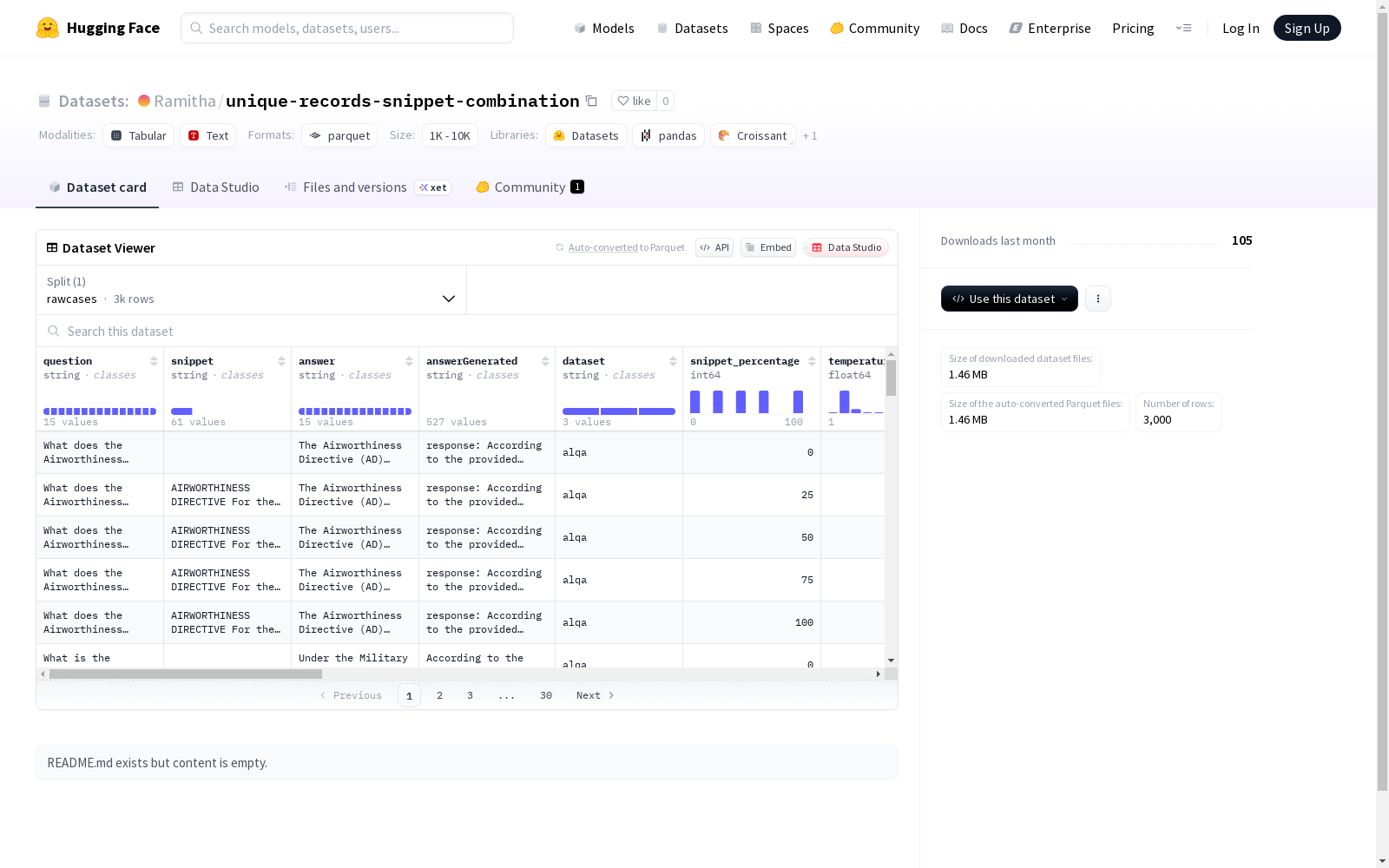This screenshot has height=868, width=1389.
Task: Click the pandas library tag
Action: [668, 135]
